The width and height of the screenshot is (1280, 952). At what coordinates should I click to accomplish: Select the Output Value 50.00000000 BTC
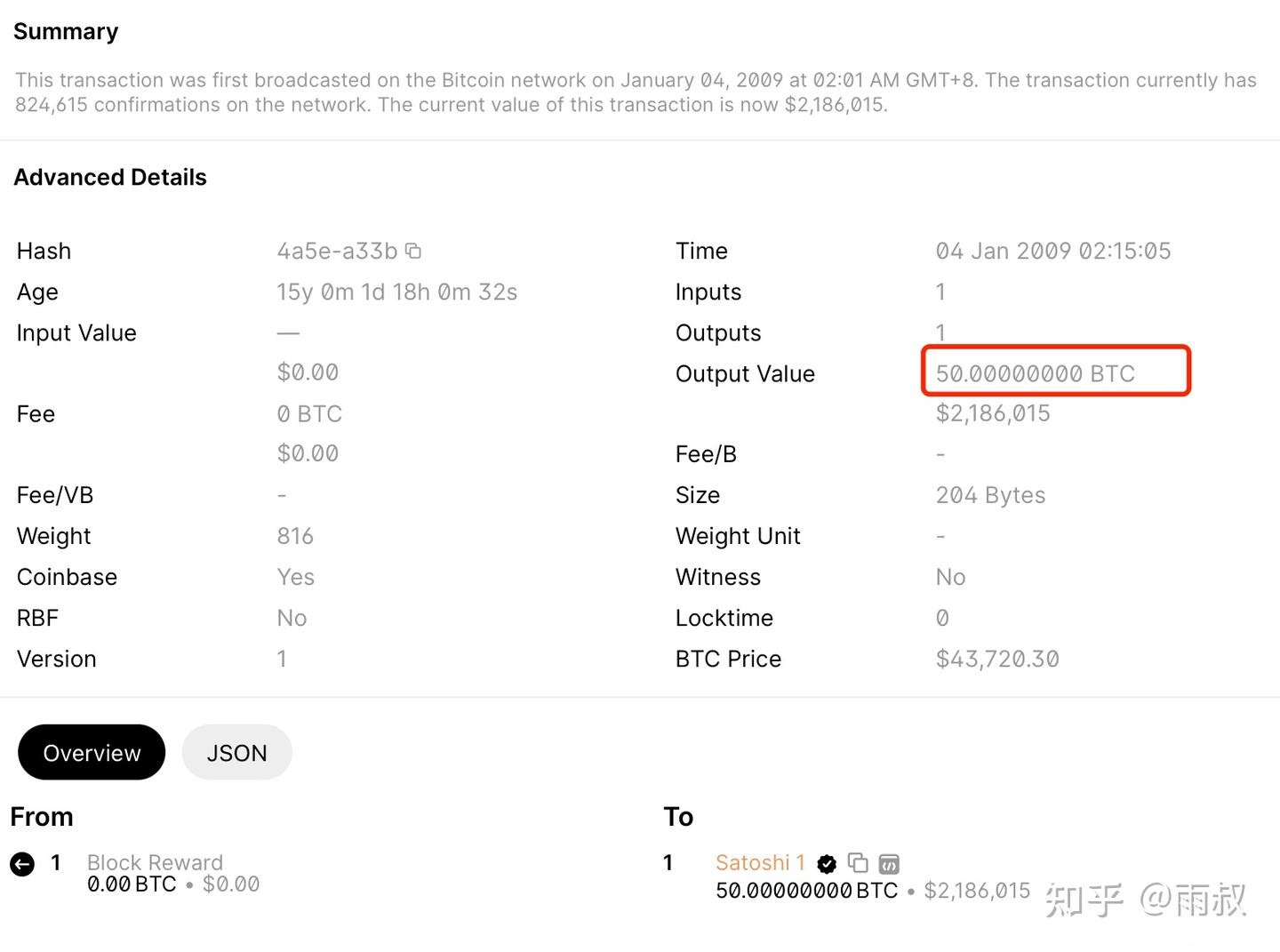[x=1036, y=373]
